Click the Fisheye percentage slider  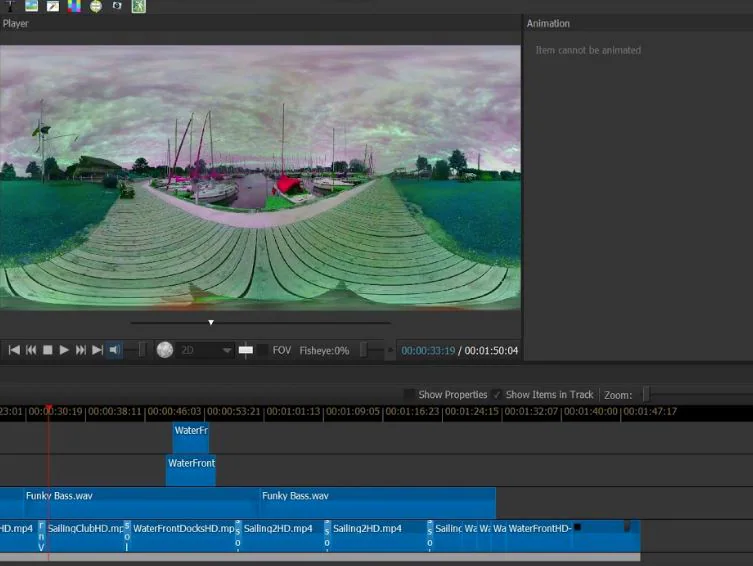(x=364, y=350)
